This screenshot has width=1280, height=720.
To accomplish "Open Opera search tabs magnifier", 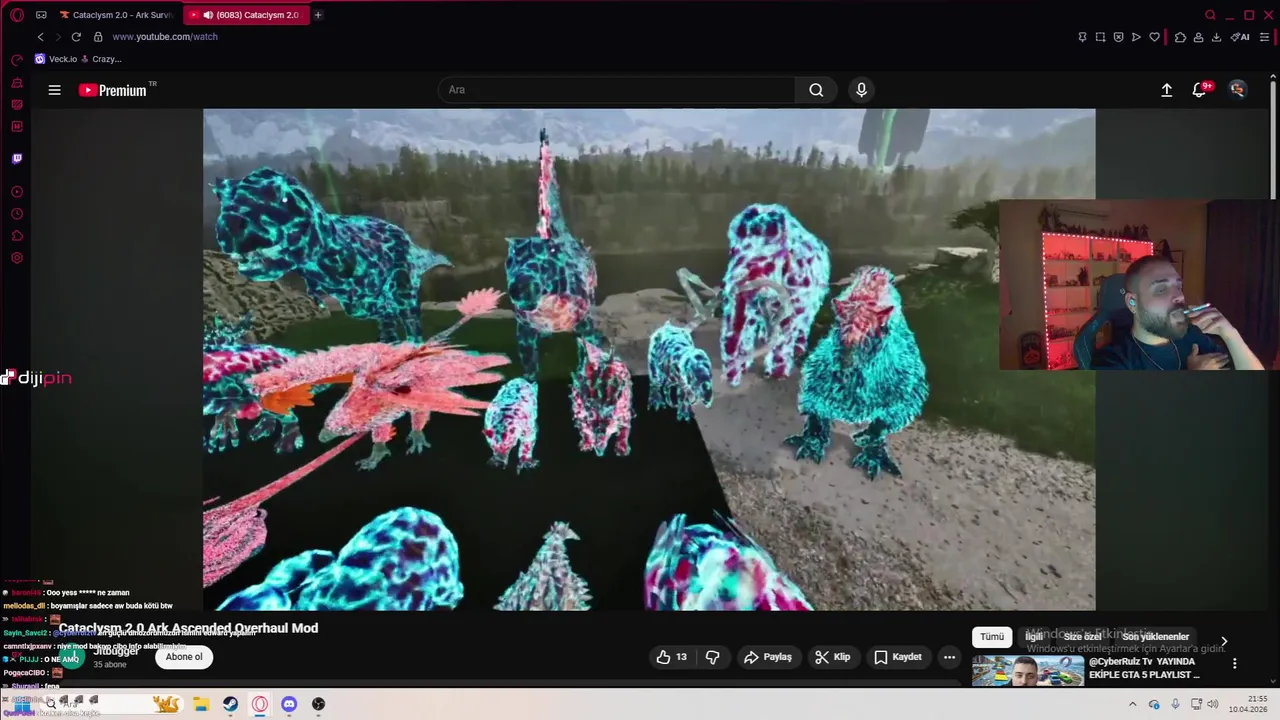I will (1210, 15).
